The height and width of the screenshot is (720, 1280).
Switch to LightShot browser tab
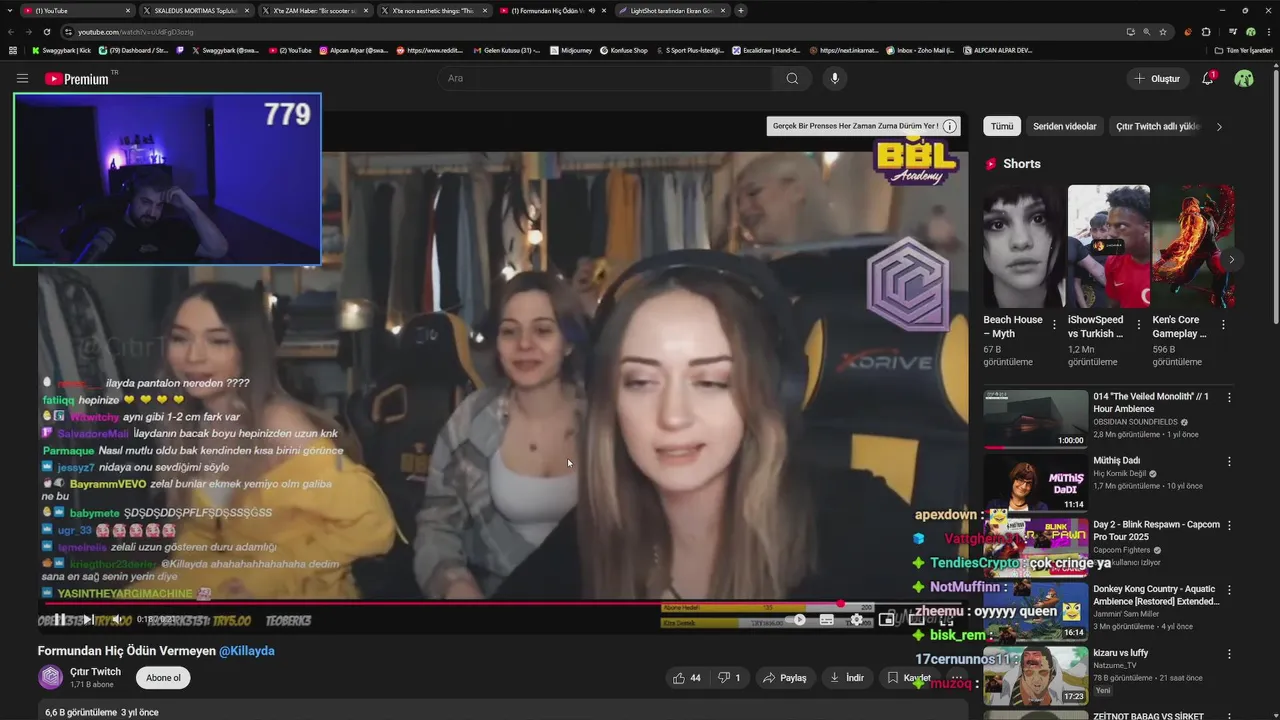pos(672,11)
